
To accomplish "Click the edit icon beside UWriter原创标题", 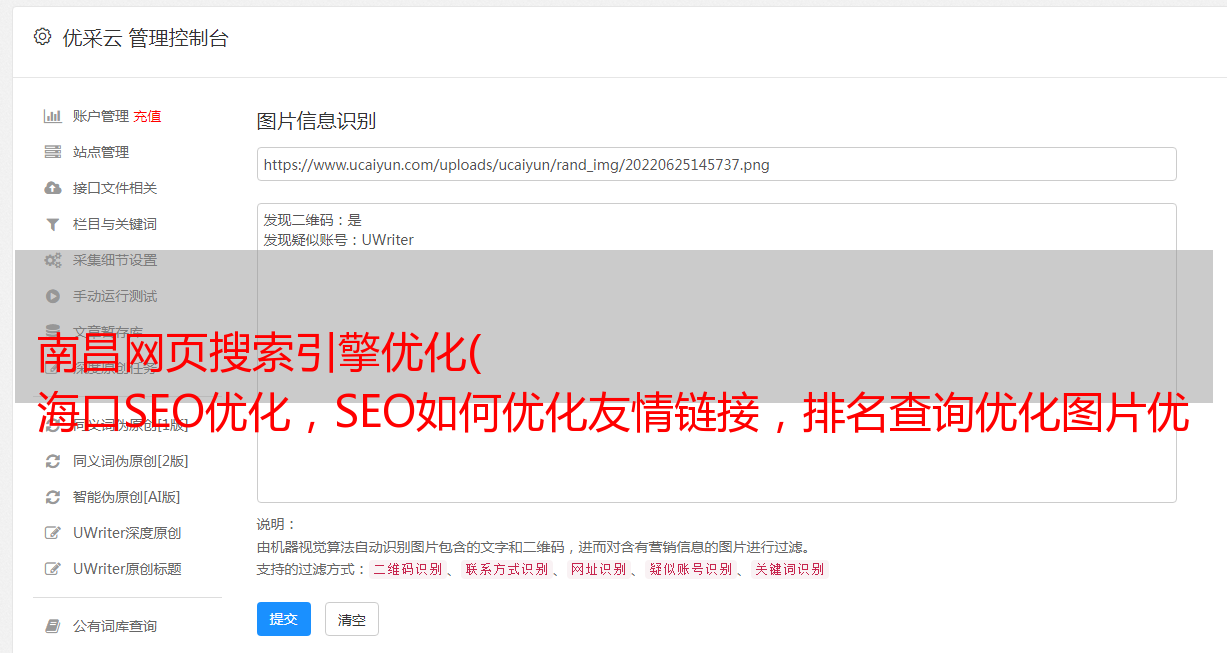I will (53, 569).
